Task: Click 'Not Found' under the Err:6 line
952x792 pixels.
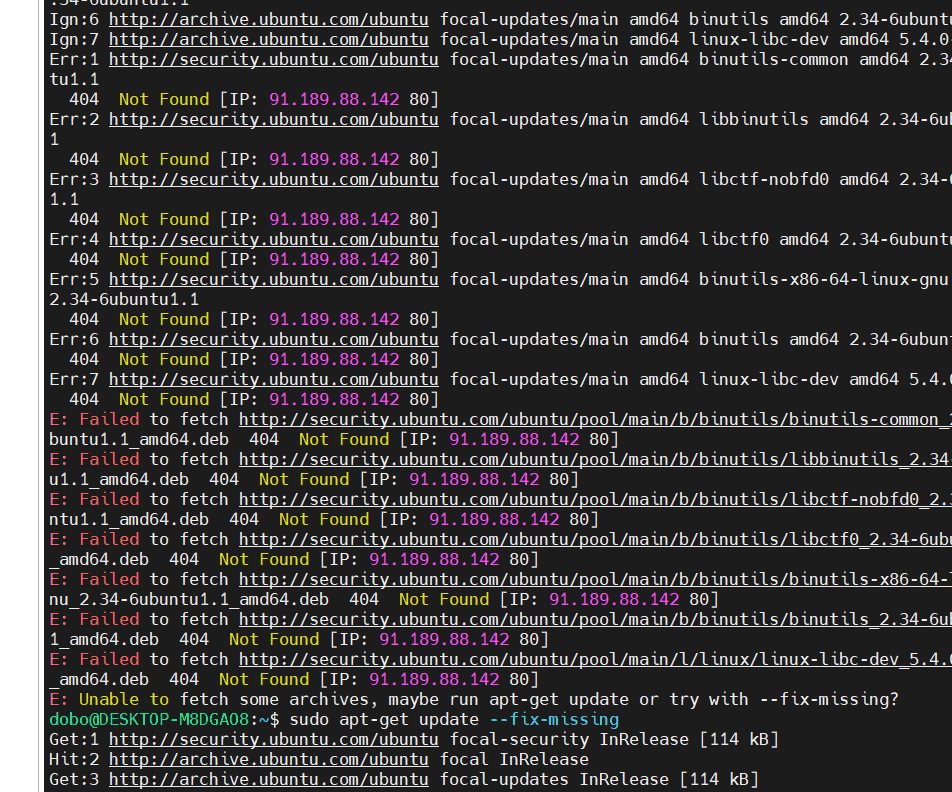Action: (164, 360)
